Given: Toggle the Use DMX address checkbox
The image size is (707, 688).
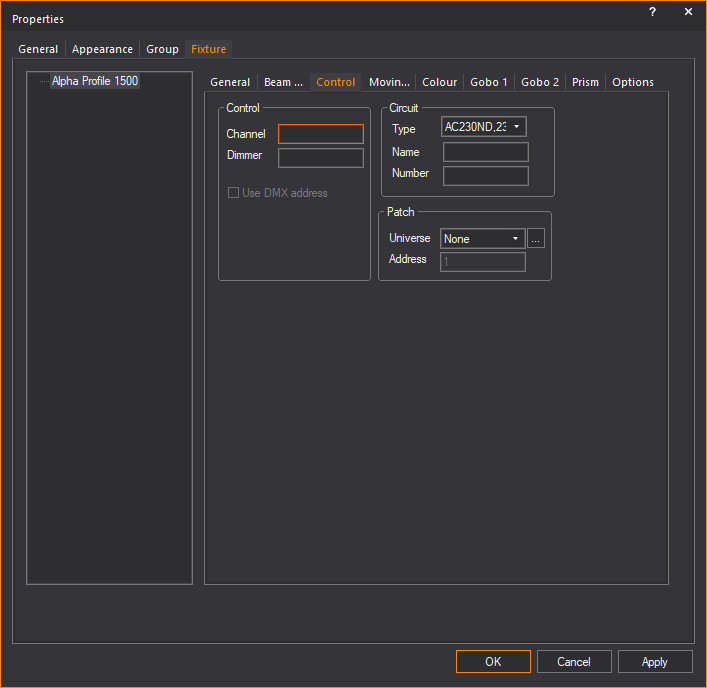Looking at the screenshot, I should coord(234,193).
